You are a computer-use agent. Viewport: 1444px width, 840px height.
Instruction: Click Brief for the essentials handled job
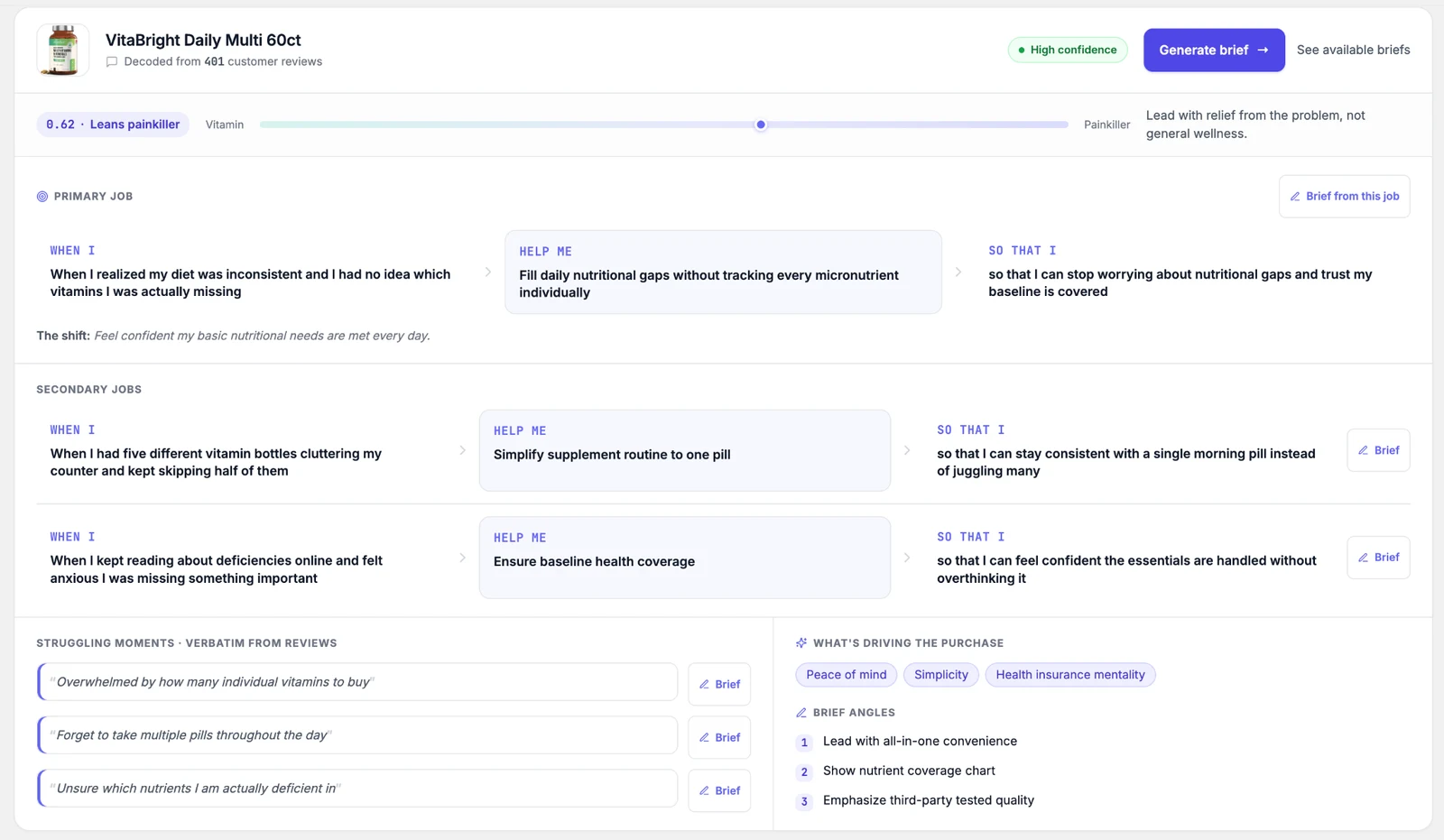coord(1378,558)
